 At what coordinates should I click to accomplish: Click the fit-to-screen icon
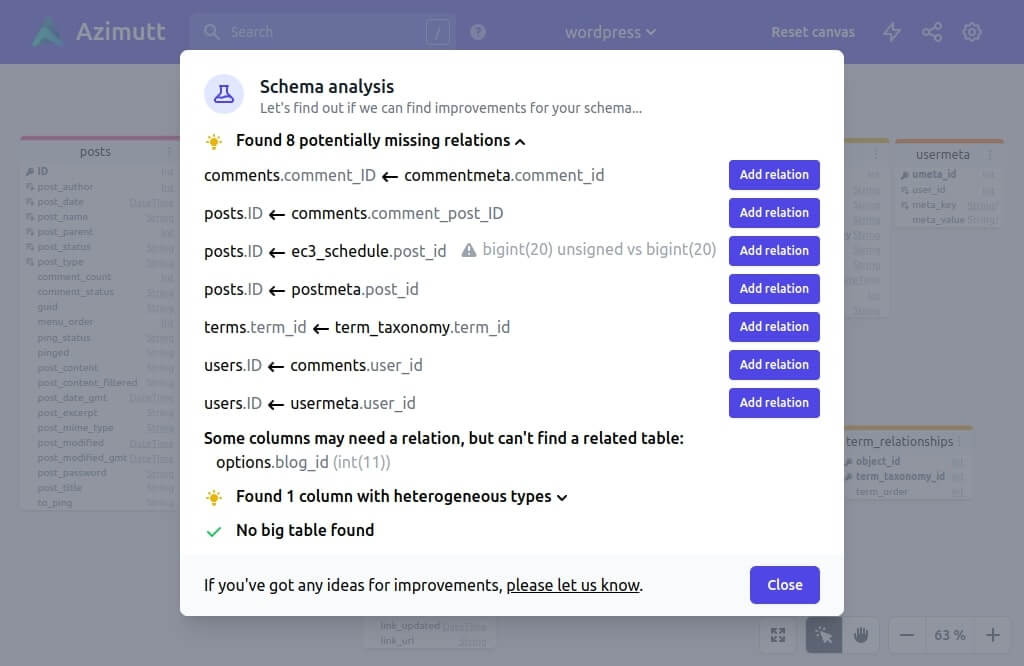click(x=778, y=634)
